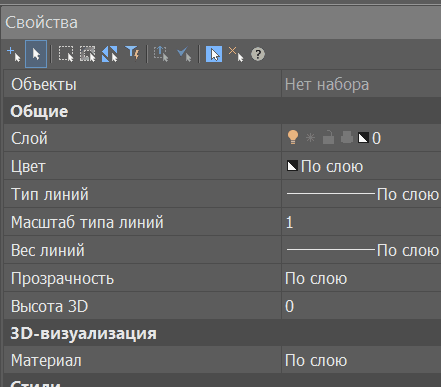Viewport: 441px width, 387px height.
Task: Open quick select filter with lightning icon
Action: point(133,53)
